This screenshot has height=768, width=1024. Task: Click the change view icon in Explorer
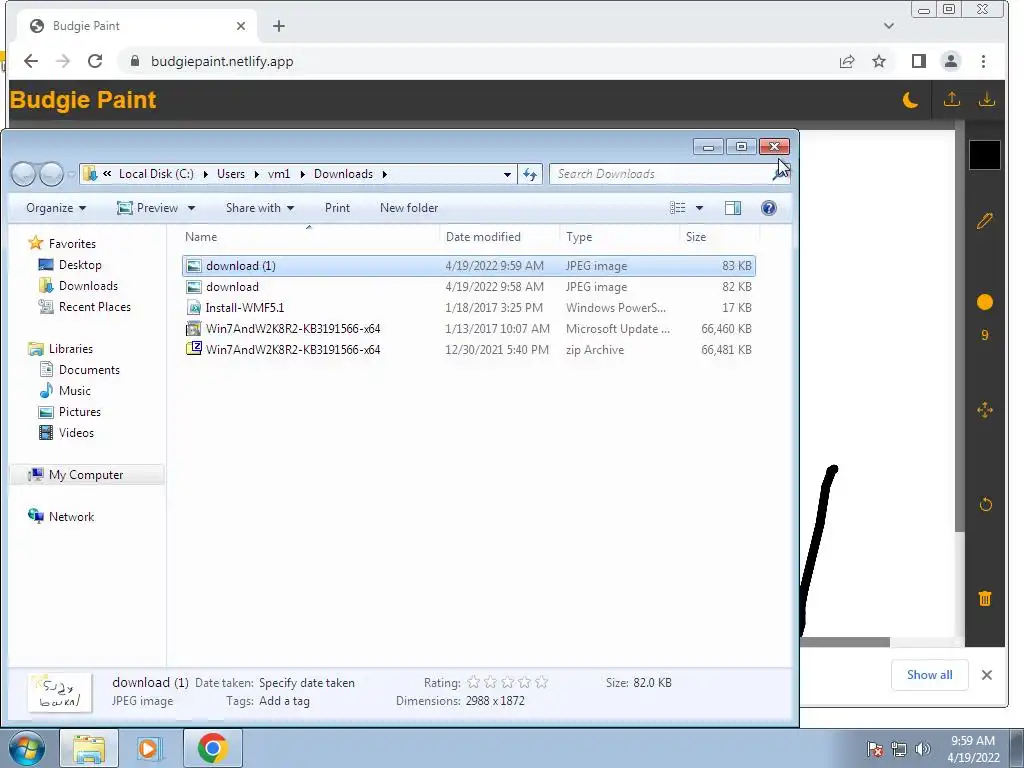click(x=678, y=208)
